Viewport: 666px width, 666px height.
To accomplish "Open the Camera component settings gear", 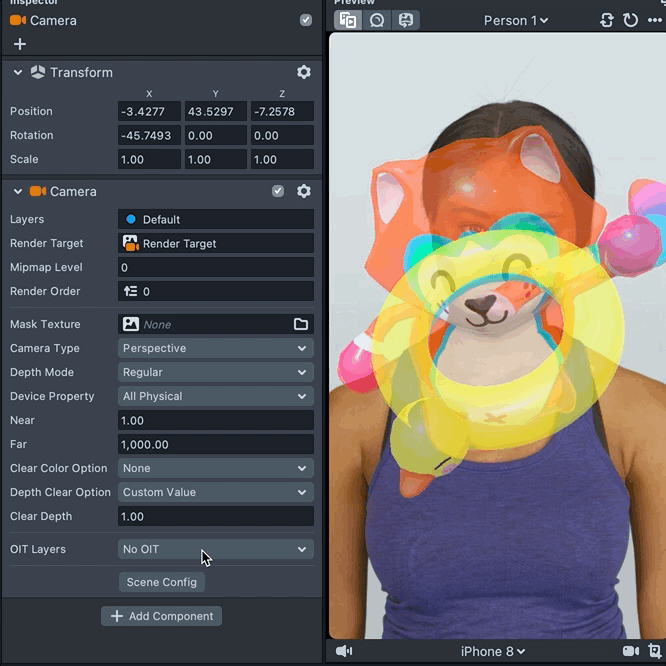I will 304,191.
